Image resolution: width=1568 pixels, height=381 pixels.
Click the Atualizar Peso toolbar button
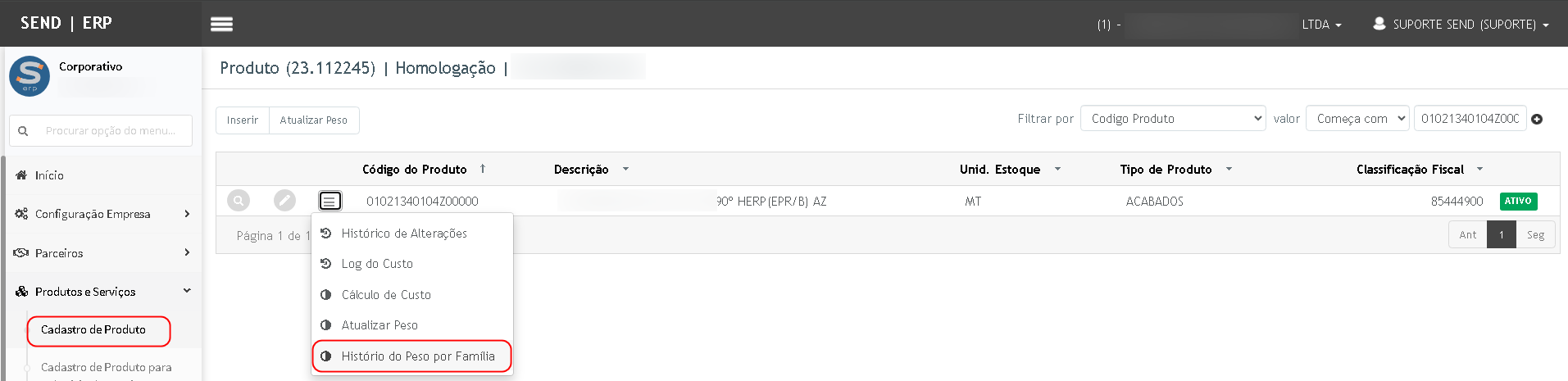pos(314,120)
